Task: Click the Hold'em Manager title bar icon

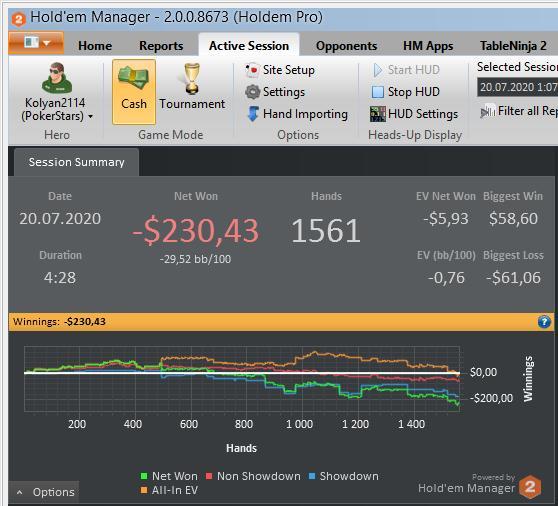Action: 19,19
